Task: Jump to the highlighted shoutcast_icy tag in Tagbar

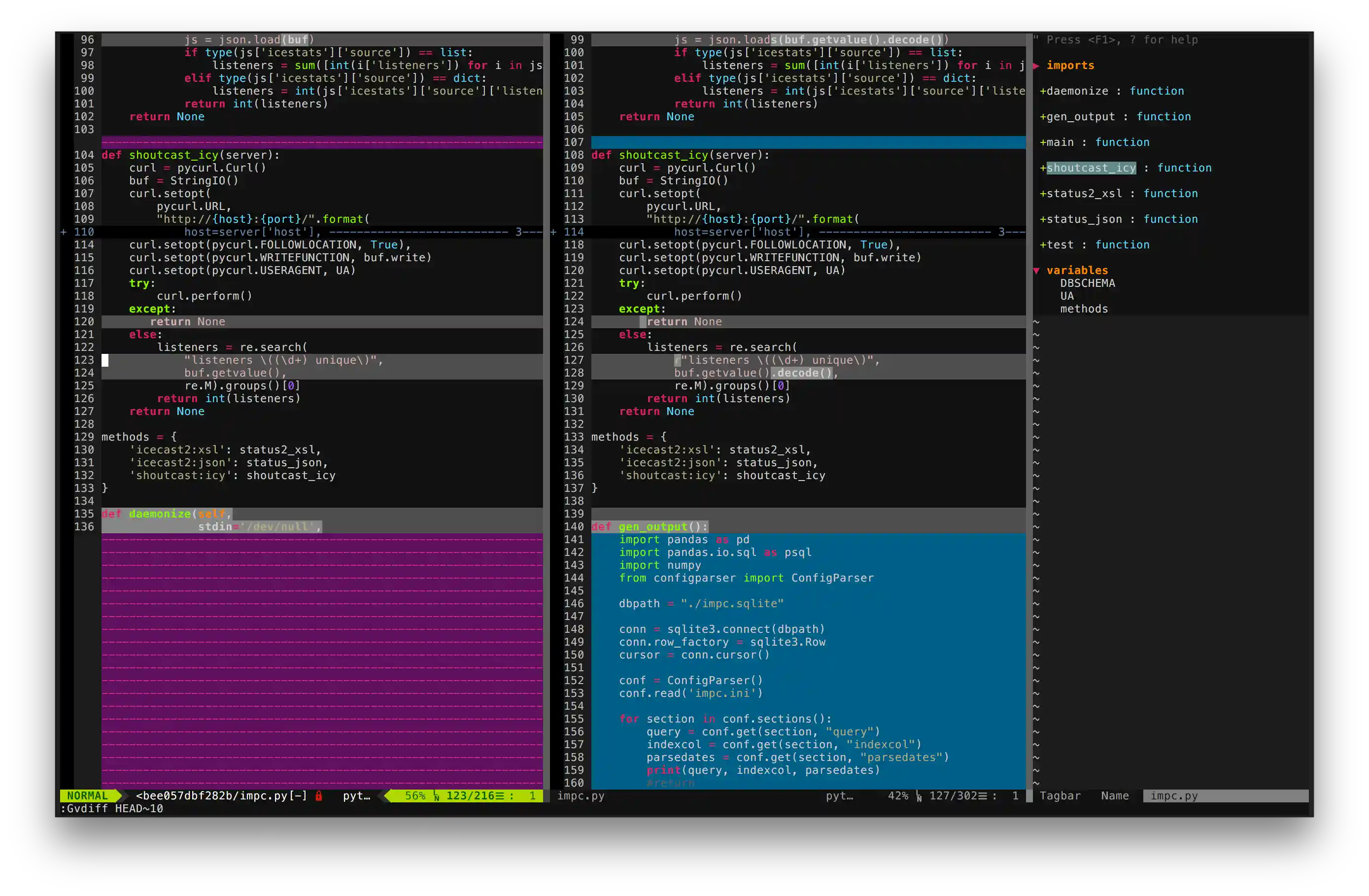Action: 1091,168
